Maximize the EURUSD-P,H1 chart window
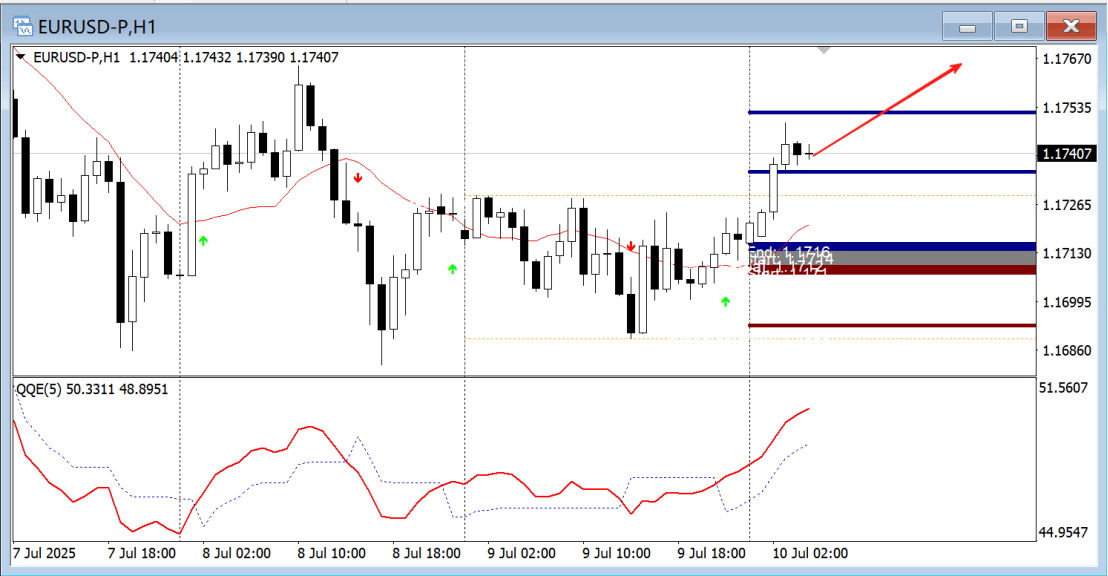Image resolution: width=1108 pixels, height=576 pixels. point(1019,27)
